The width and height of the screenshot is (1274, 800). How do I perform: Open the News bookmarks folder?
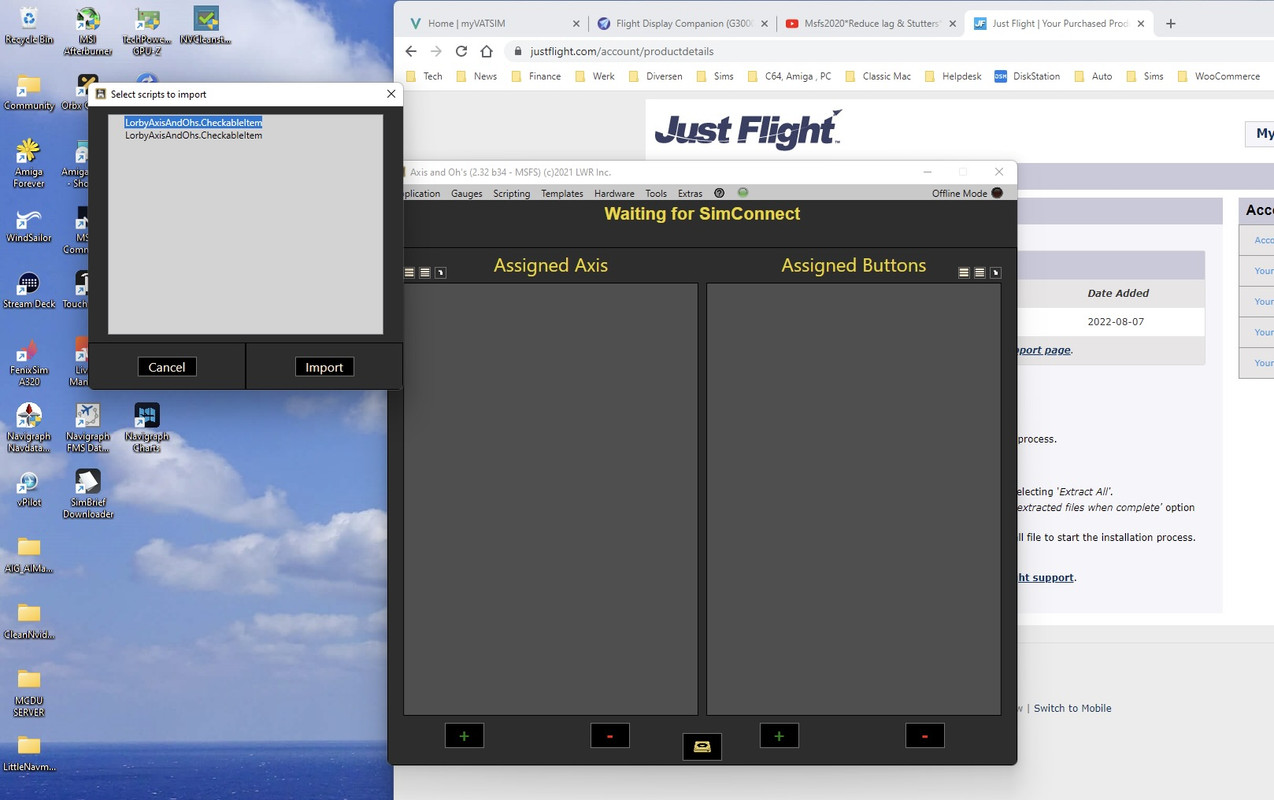pos(476,76)
